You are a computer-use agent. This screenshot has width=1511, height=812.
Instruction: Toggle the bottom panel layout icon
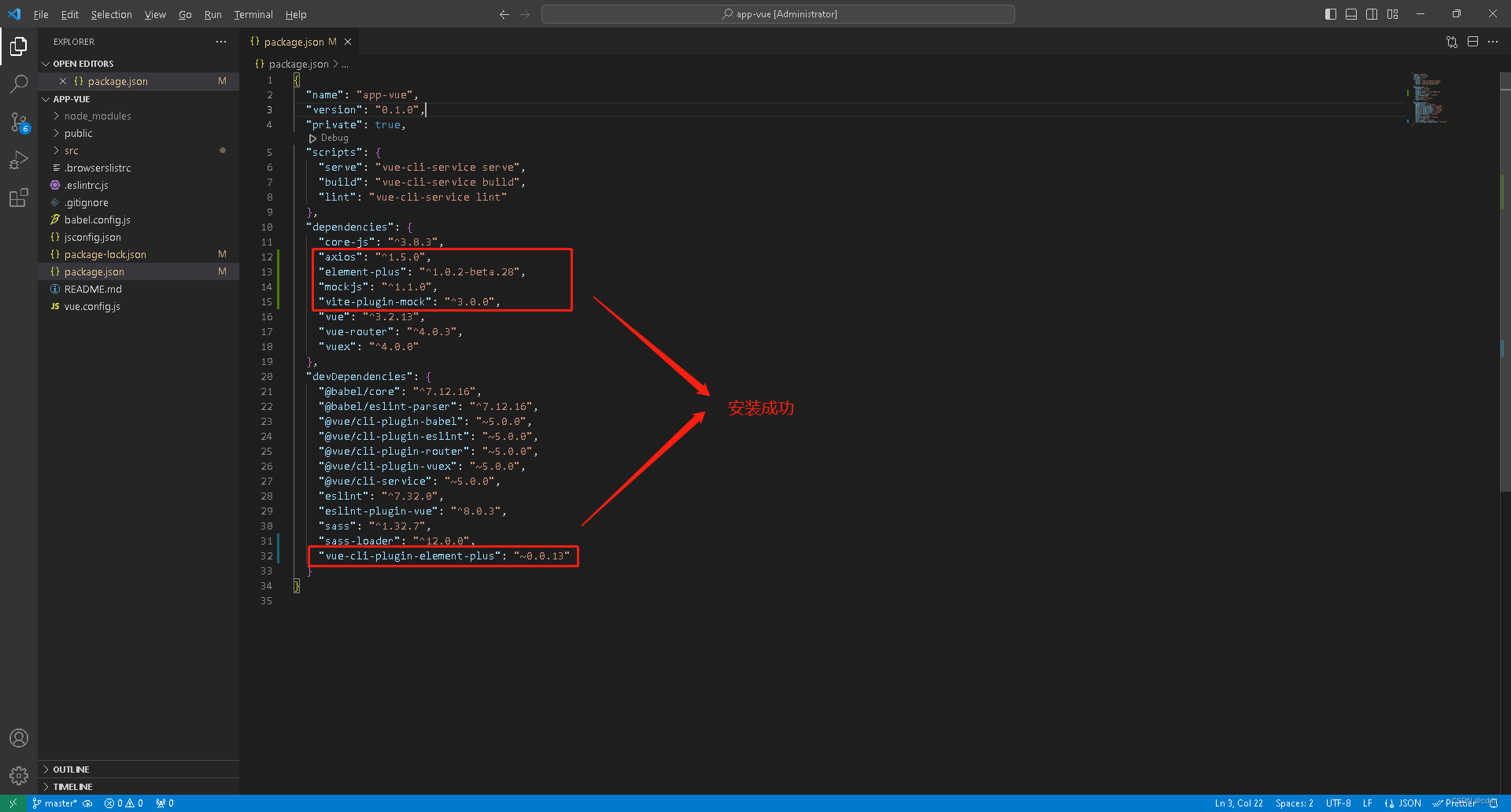1351,14
